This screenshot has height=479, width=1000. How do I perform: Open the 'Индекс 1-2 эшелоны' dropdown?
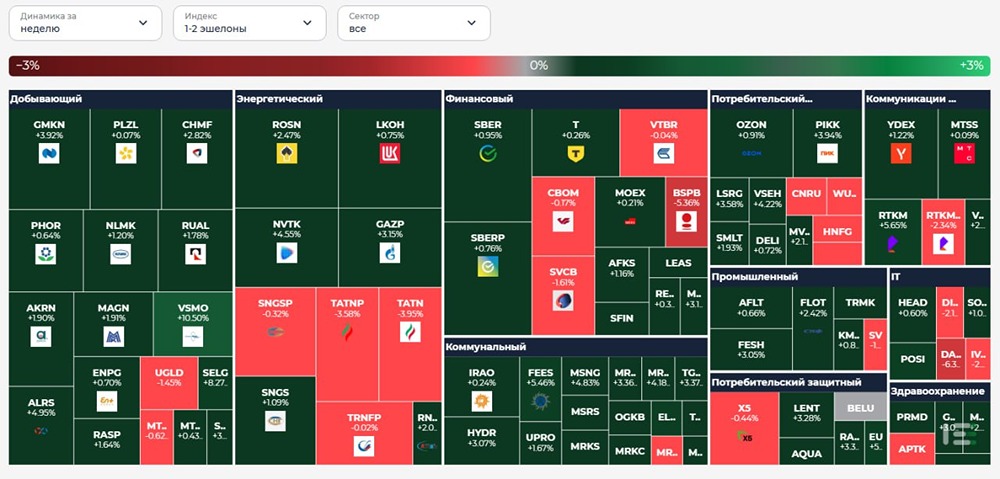point(249,23)
